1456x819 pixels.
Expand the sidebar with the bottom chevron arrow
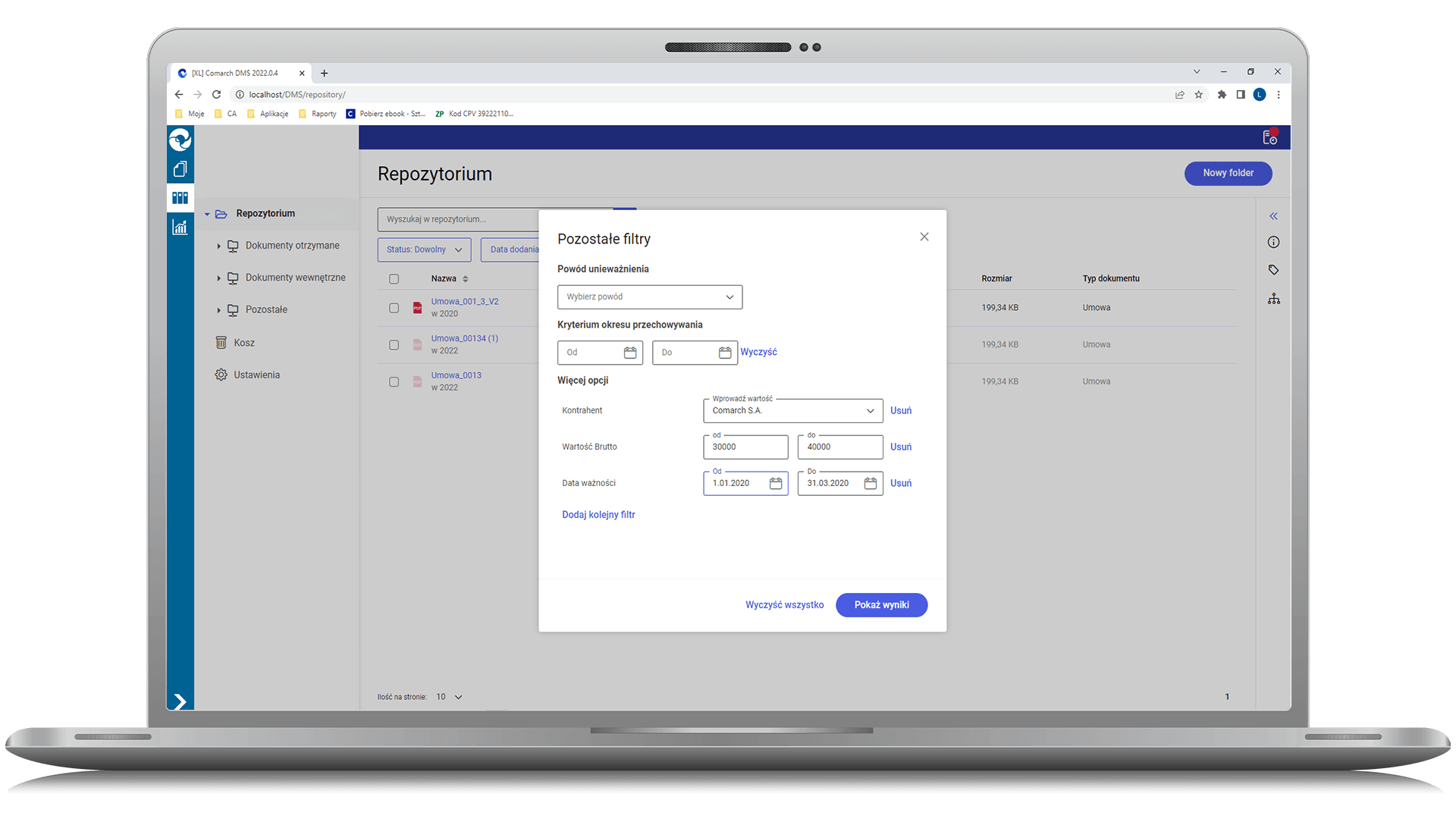coord(180,701)
